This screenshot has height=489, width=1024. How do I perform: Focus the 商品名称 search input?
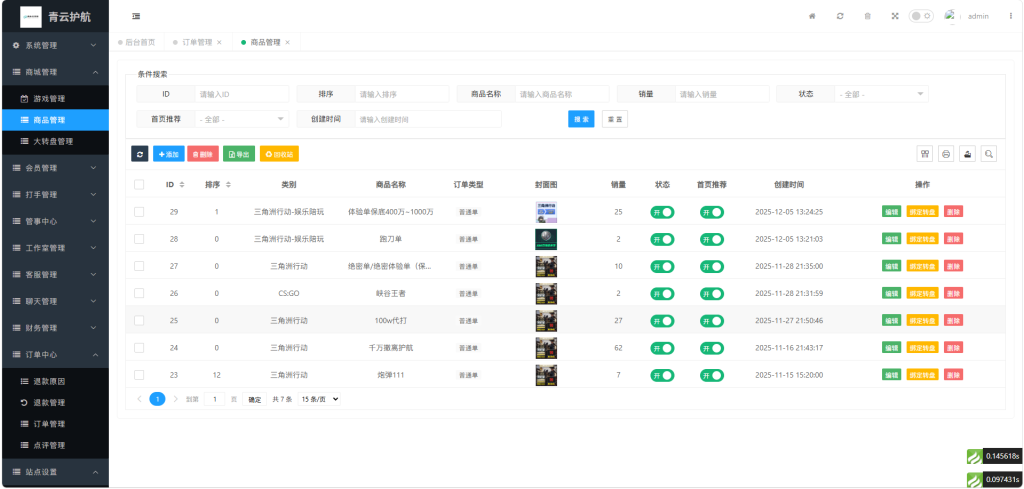(562, 94)
